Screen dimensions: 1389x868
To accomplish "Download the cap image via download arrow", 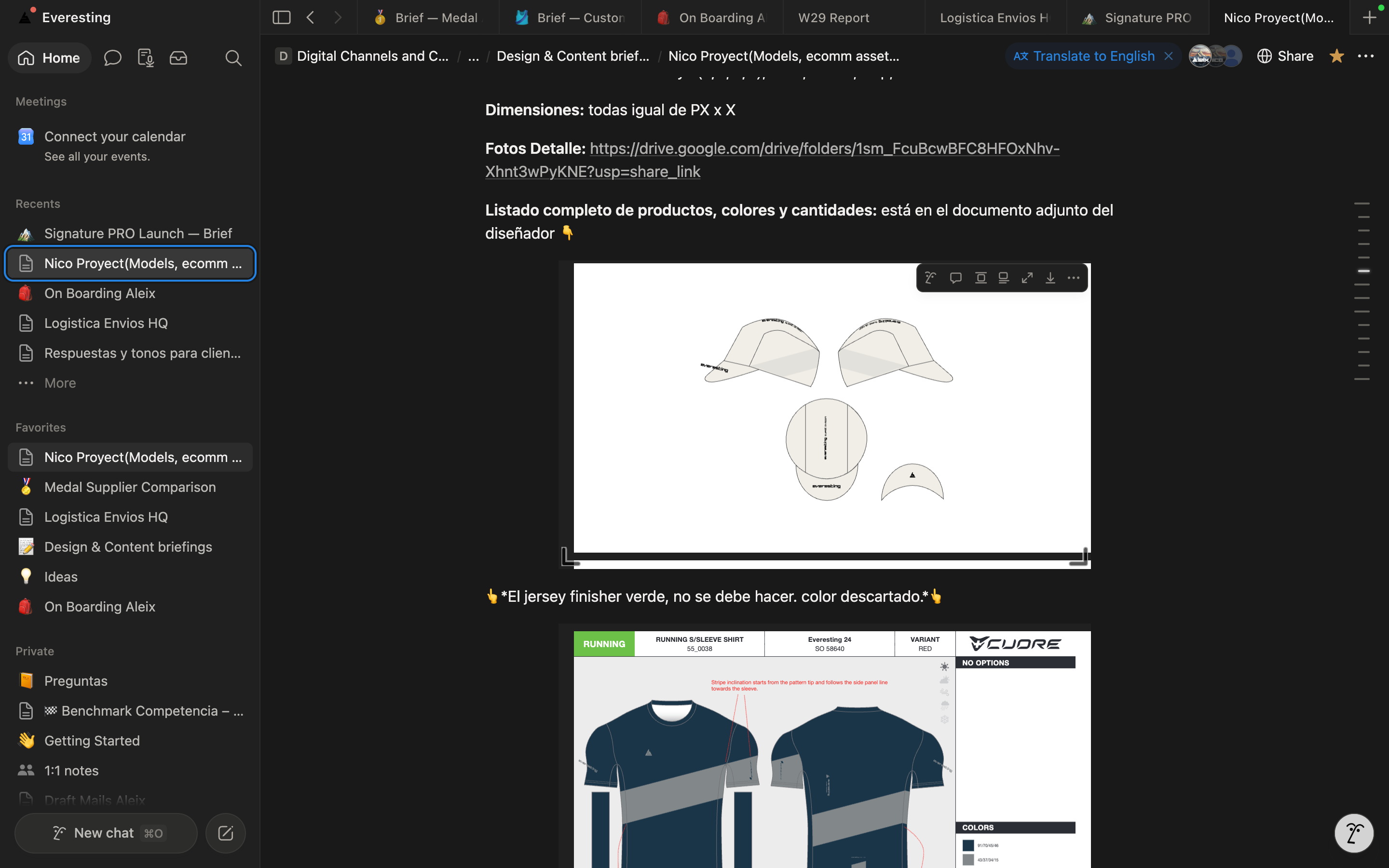I will 1050,278.
